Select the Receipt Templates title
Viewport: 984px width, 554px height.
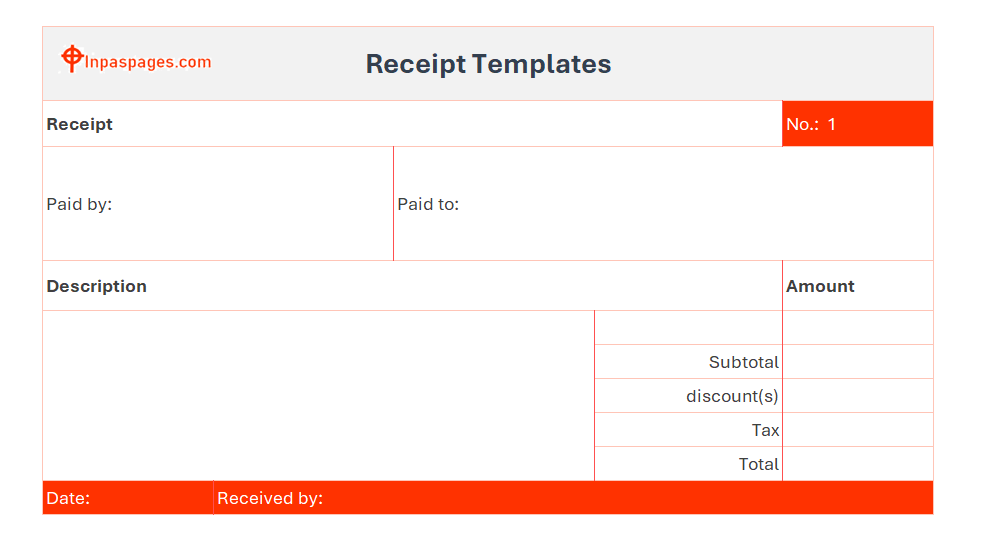(488, 64)
